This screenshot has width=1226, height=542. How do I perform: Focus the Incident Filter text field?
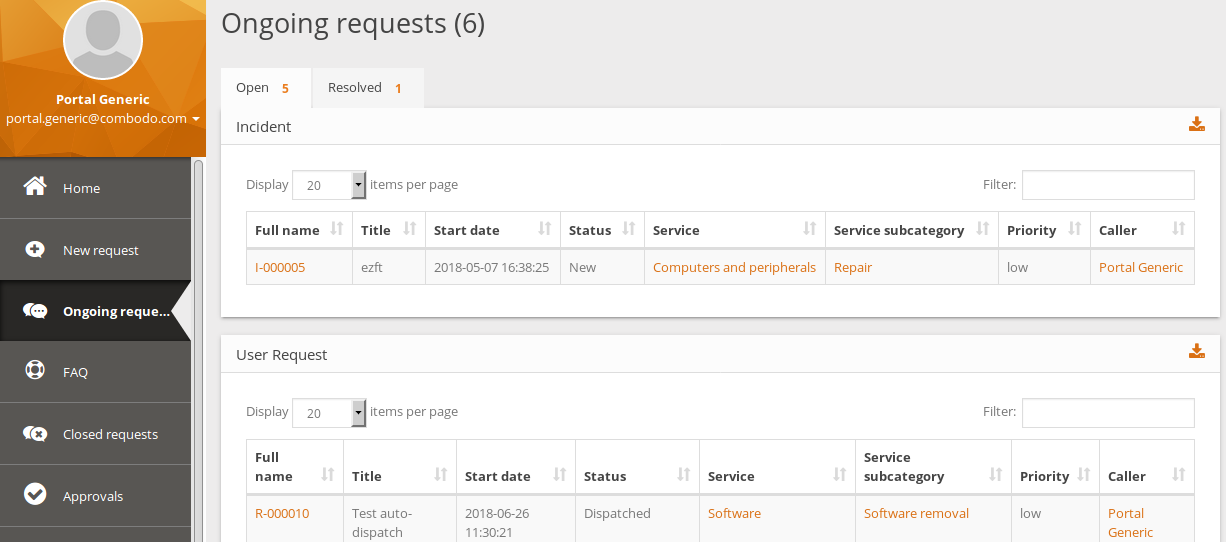pyautogui.click(x=1107, y=185)
